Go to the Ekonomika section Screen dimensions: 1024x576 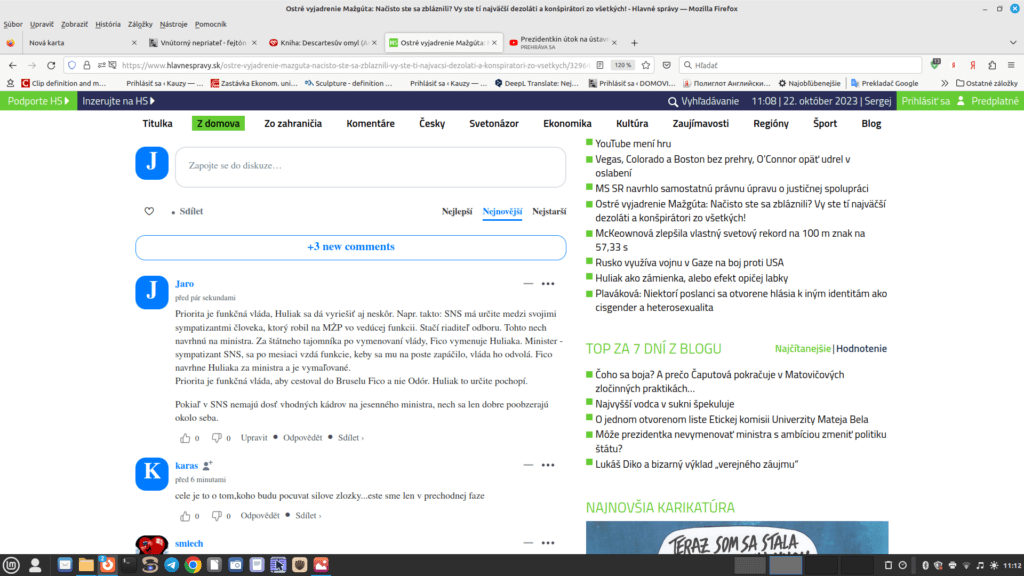tap(567, 123)
